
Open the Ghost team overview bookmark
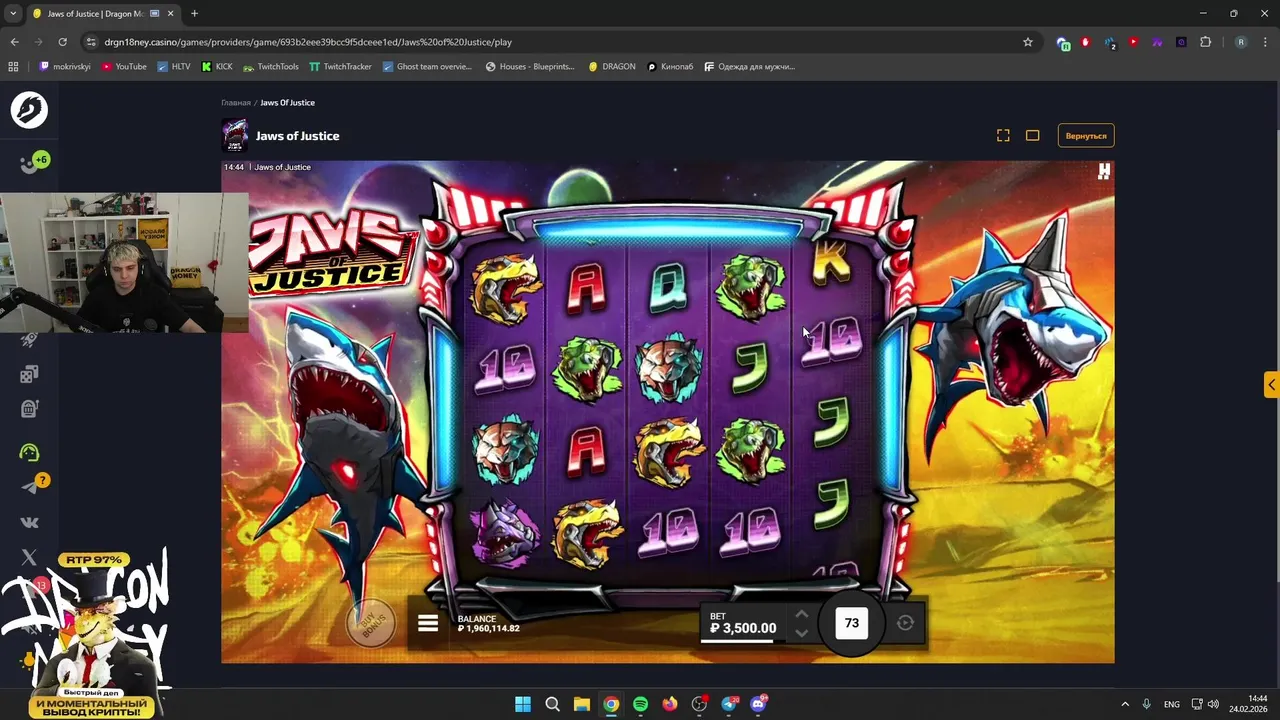(427, 67)
